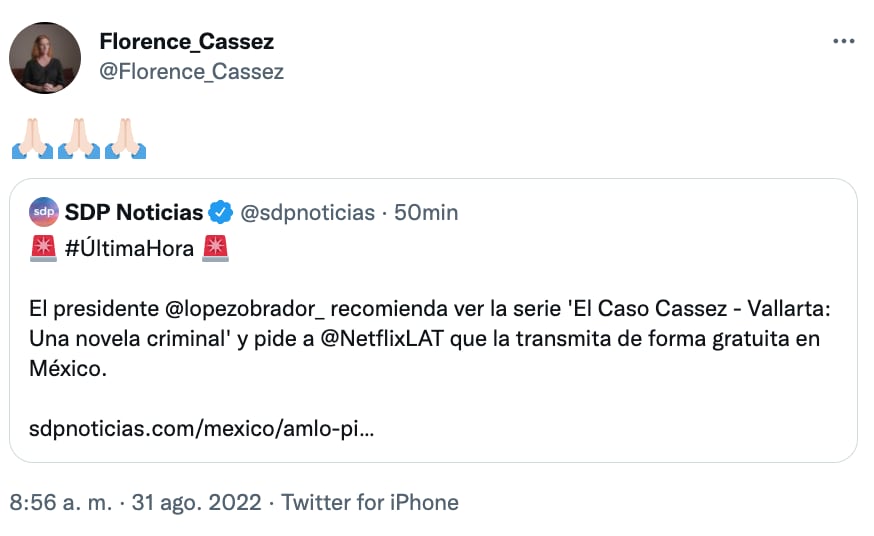Open the Florence_Cassez display name
Image resolution: width=874 pixels, height=536 pixels.
coord(186,41)
